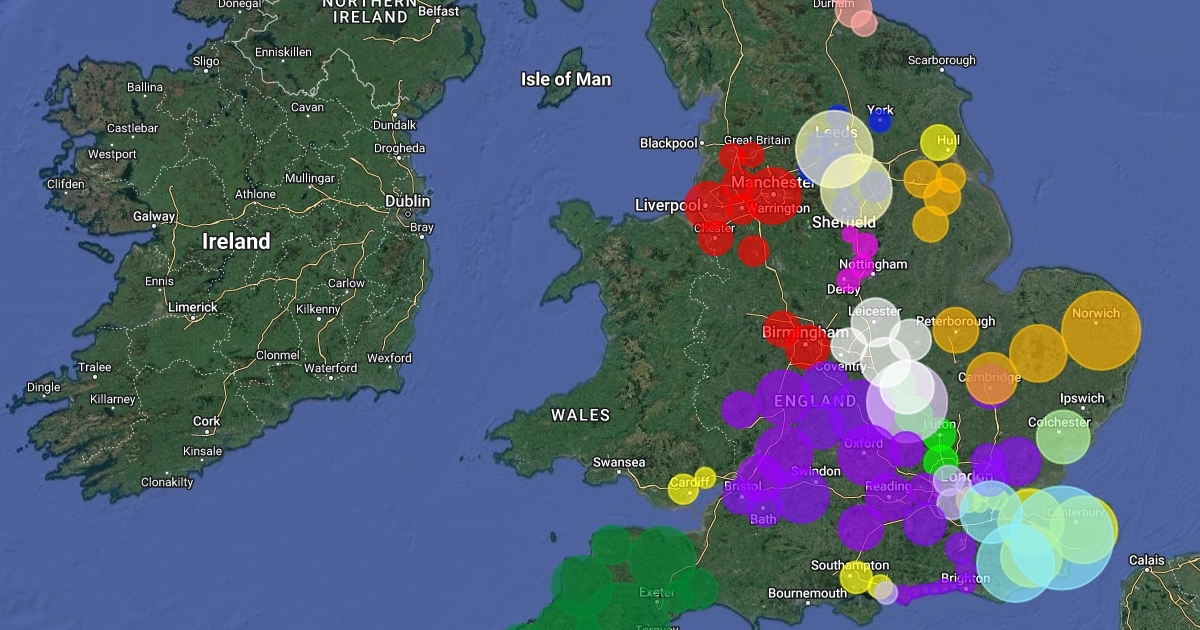Click the Wexford label
This screenshot has width=1200, height=630.
pos(389,357)
